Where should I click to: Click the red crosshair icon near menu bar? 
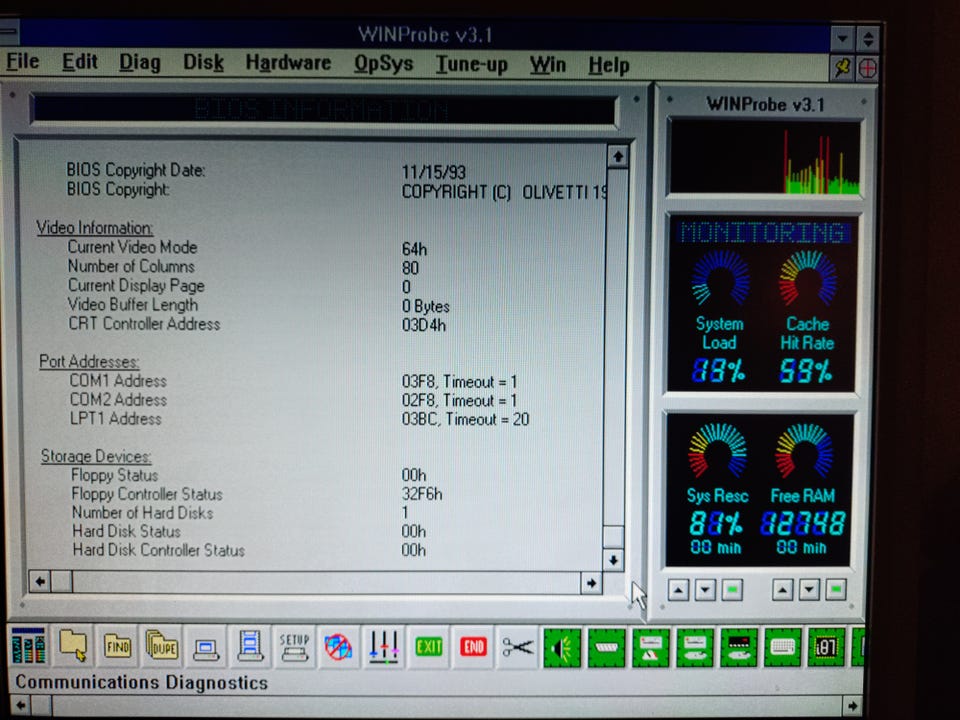click(x=868, y=67)
